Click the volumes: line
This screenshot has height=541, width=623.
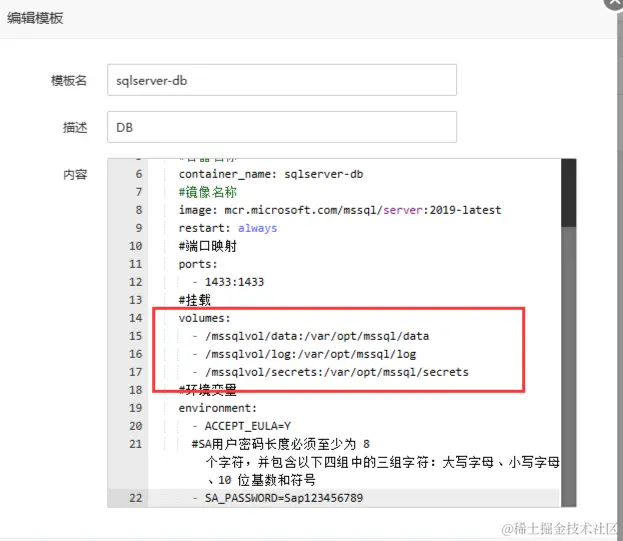(204, 318)
